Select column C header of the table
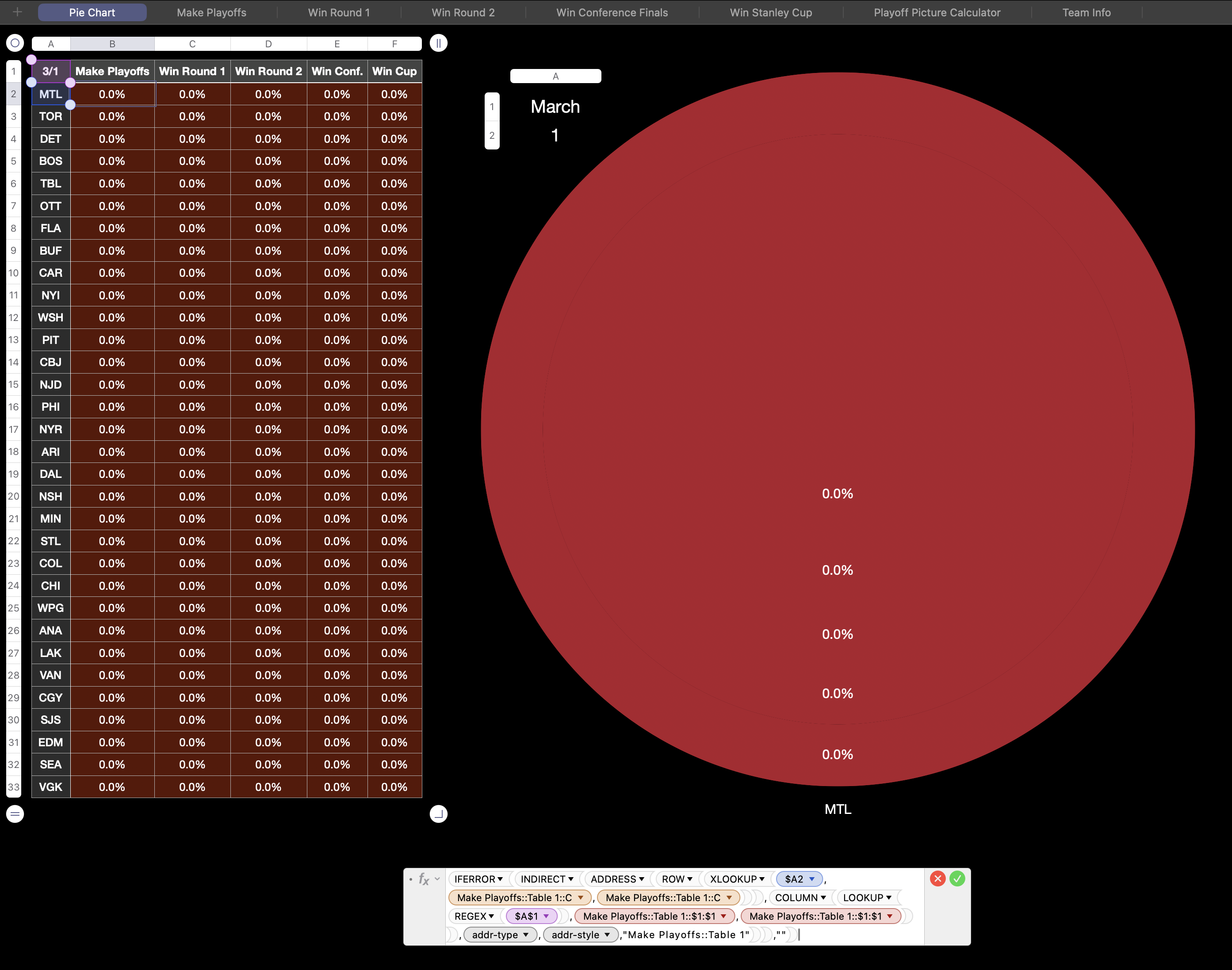1232x970 pixels. point(192,44)
